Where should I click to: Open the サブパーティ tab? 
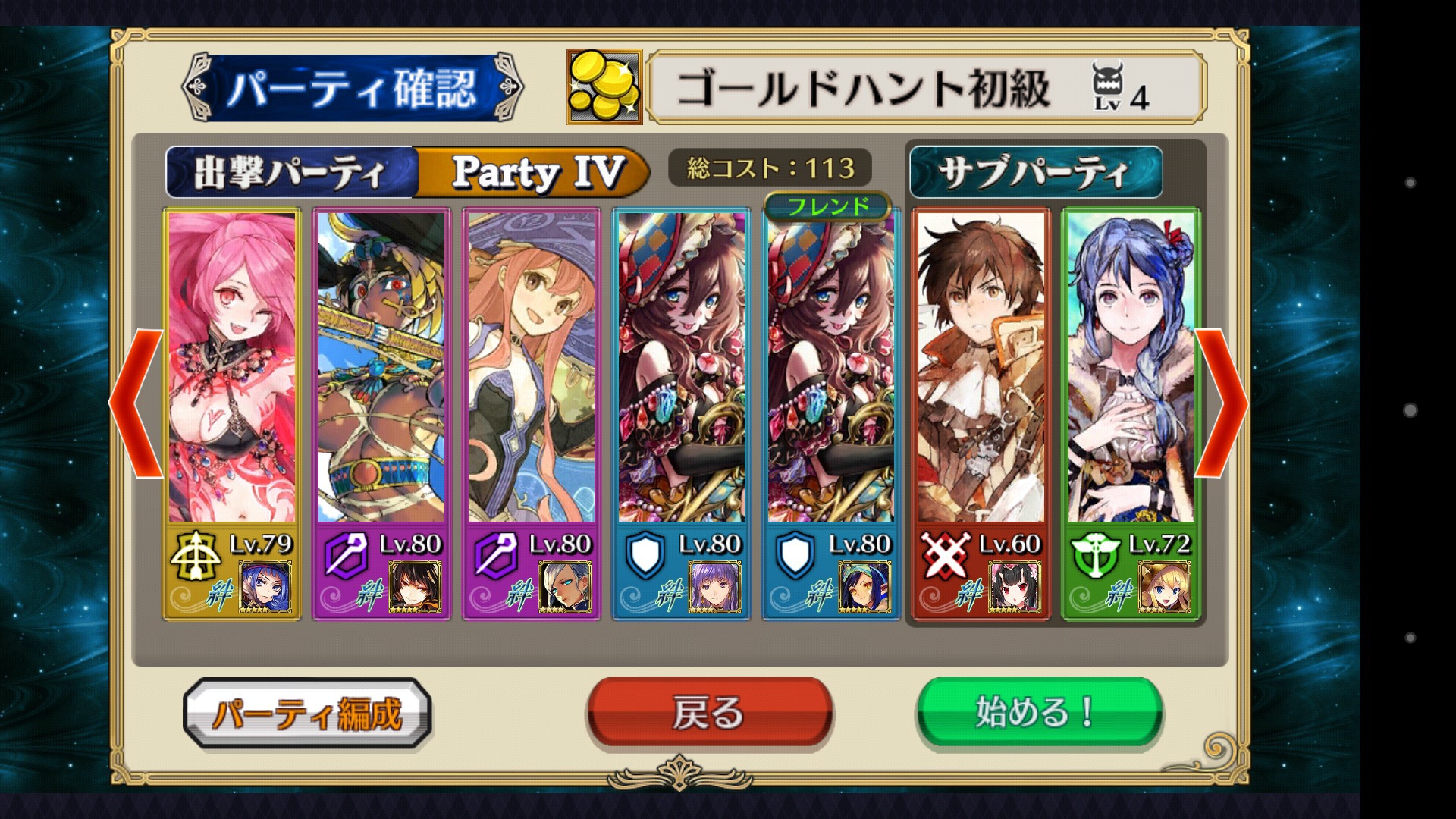click(1035, 172)
